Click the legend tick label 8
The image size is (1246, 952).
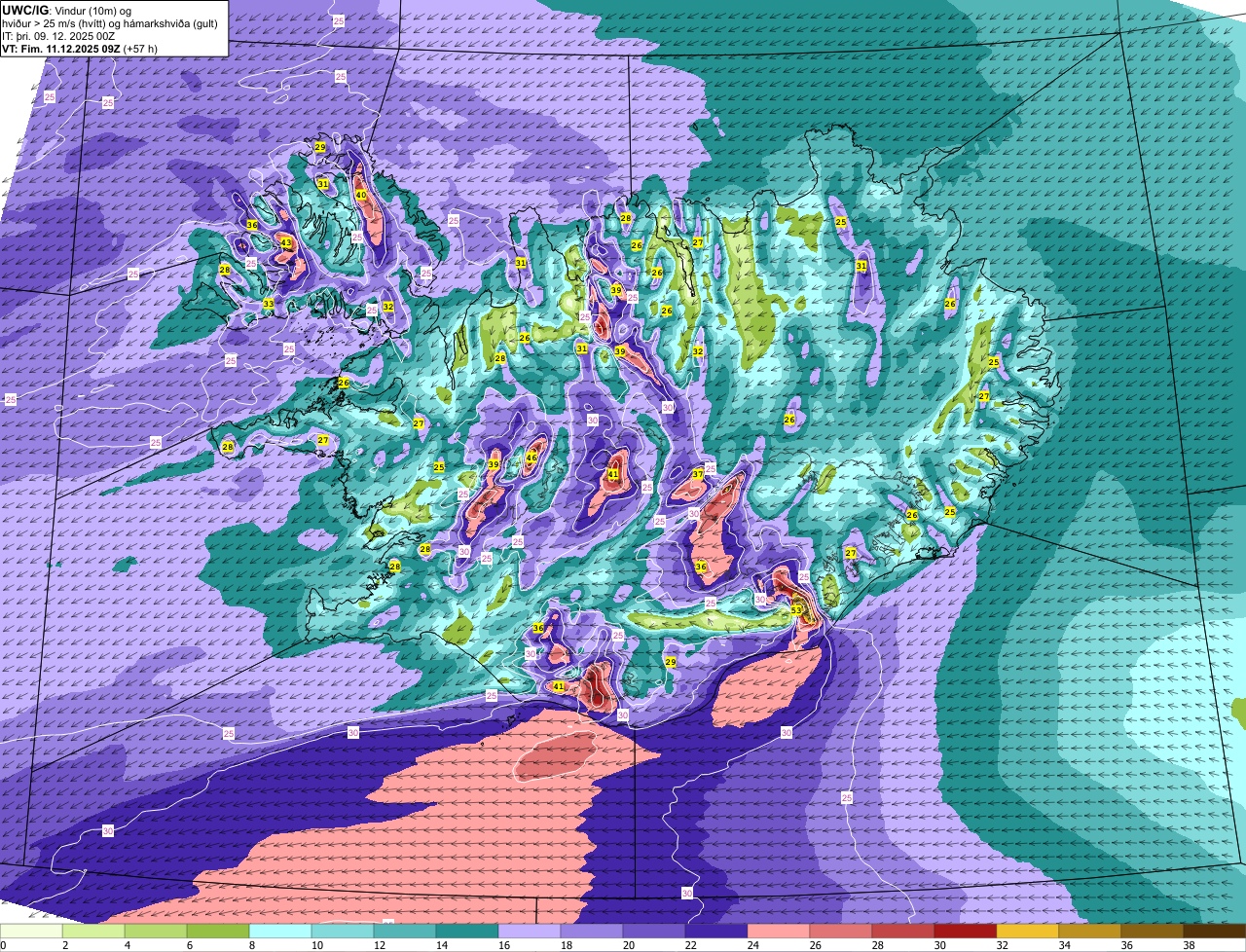252,945
